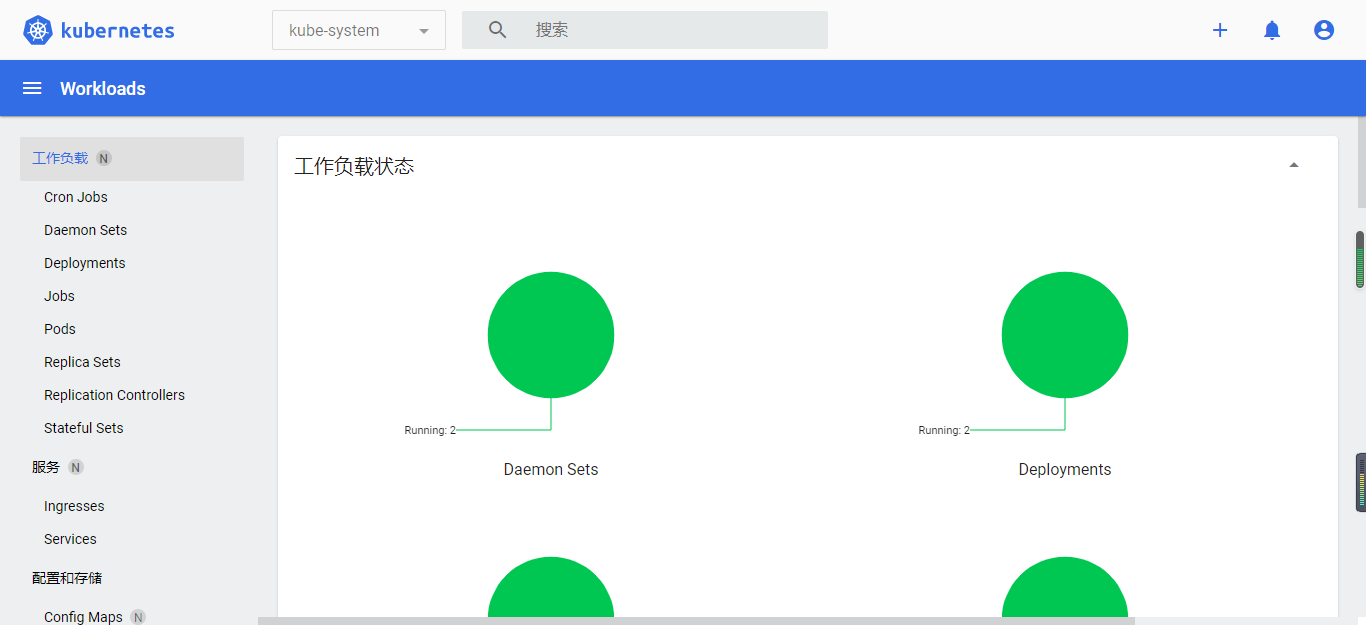Click the N badge beside 服务
The height and width of the screenshot is (625, 1366).
tap(76, 467)
